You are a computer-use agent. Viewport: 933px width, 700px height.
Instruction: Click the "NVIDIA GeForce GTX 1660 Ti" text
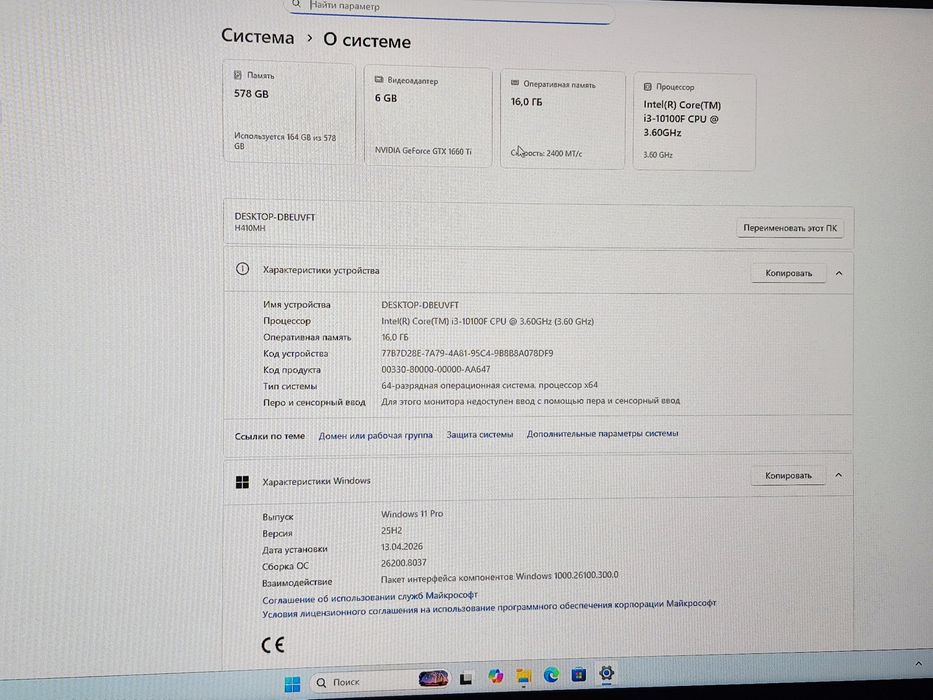coord(423,151)
